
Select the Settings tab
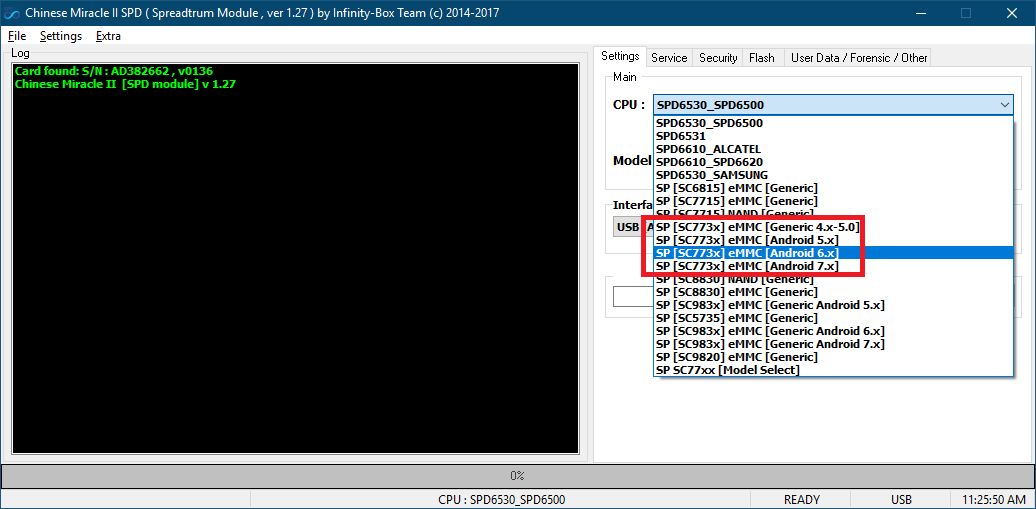click(620, 57)
